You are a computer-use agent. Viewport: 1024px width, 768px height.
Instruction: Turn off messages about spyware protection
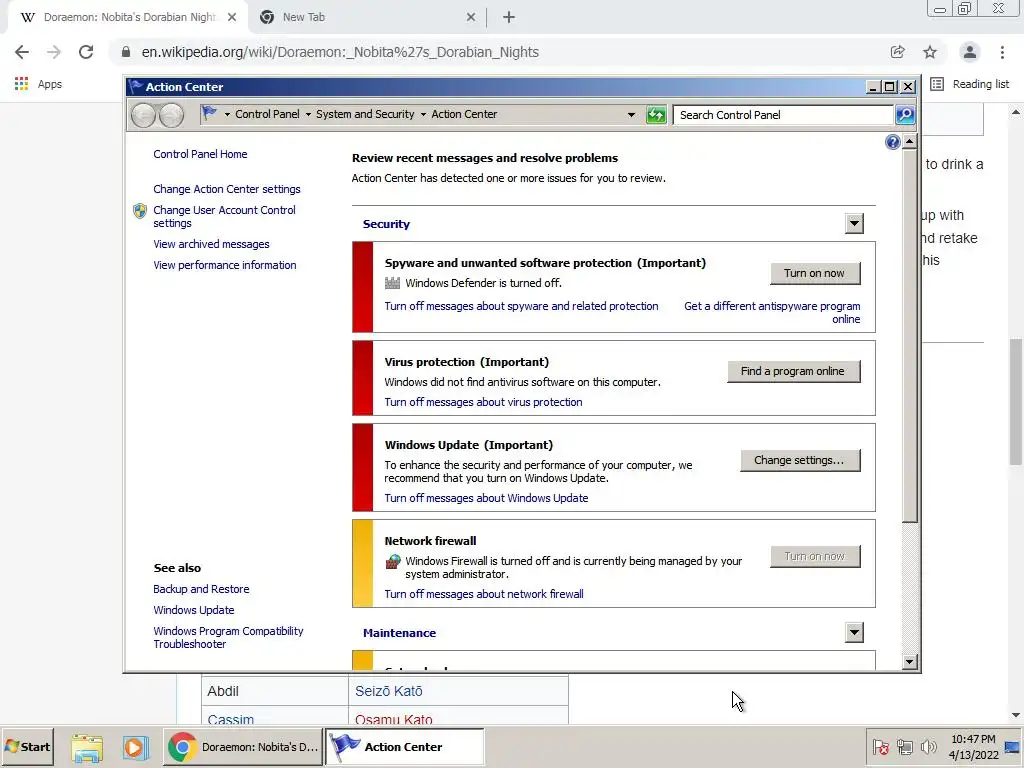click(521, 306)
